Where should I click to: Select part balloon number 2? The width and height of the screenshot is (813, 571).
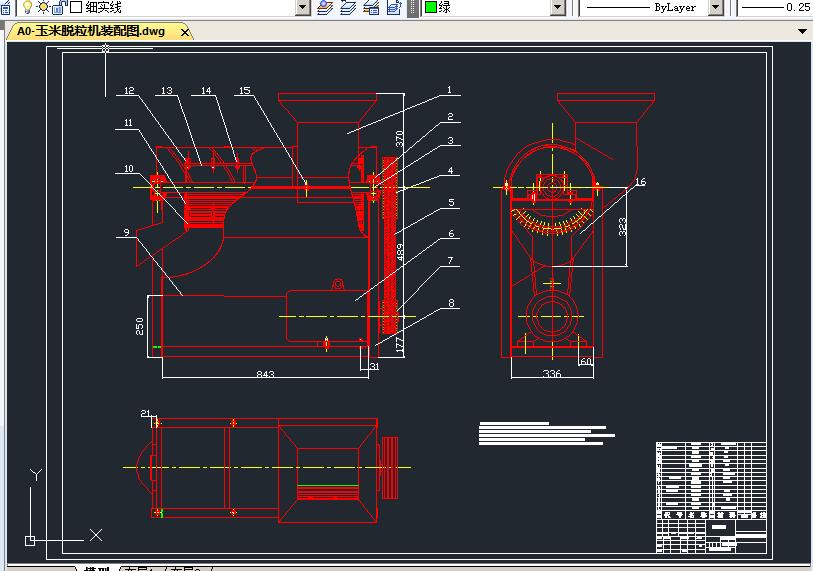[450, 117]
